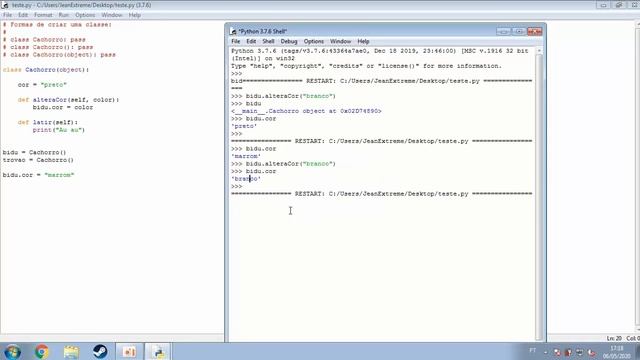Open the Debug menu in the Python Shell
This screenshot has height=360, width=640.
point(289,41)
